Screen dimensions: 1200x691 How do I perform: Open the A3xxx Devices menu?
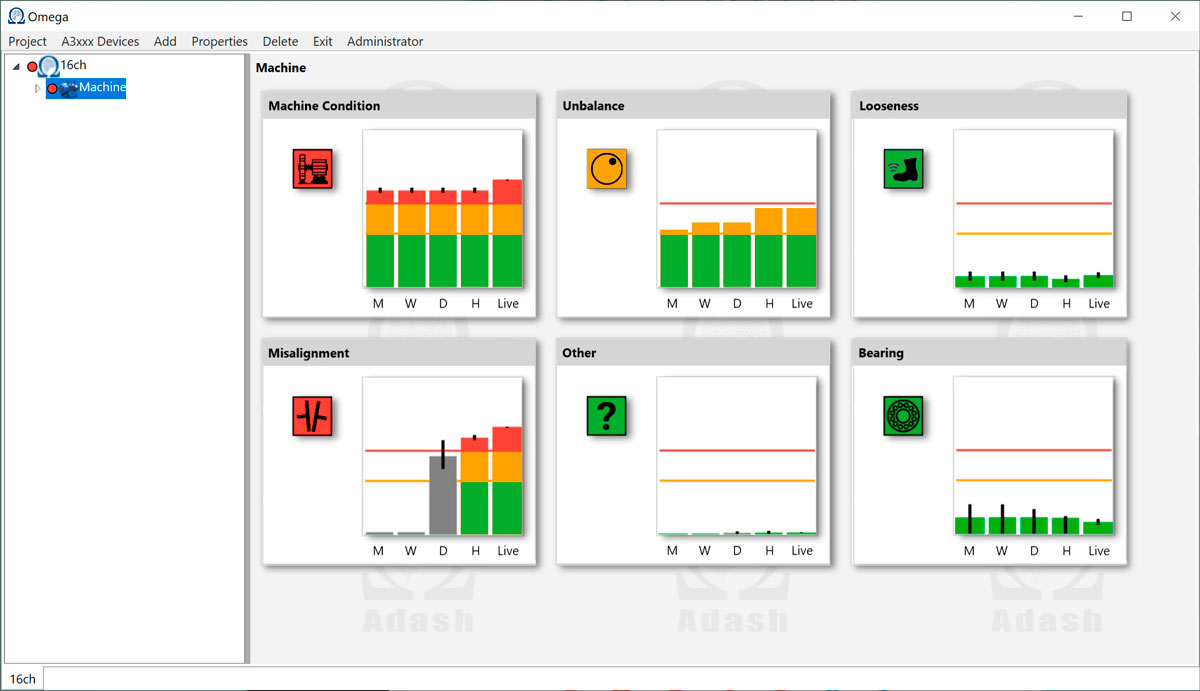(x=100, y=41)
